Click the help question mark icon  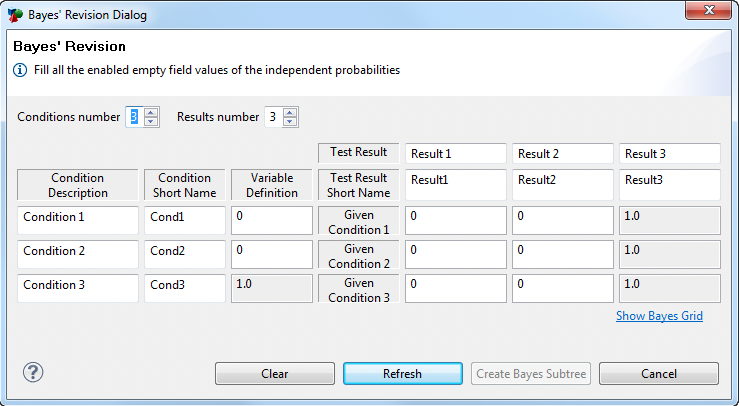[33, 373]
